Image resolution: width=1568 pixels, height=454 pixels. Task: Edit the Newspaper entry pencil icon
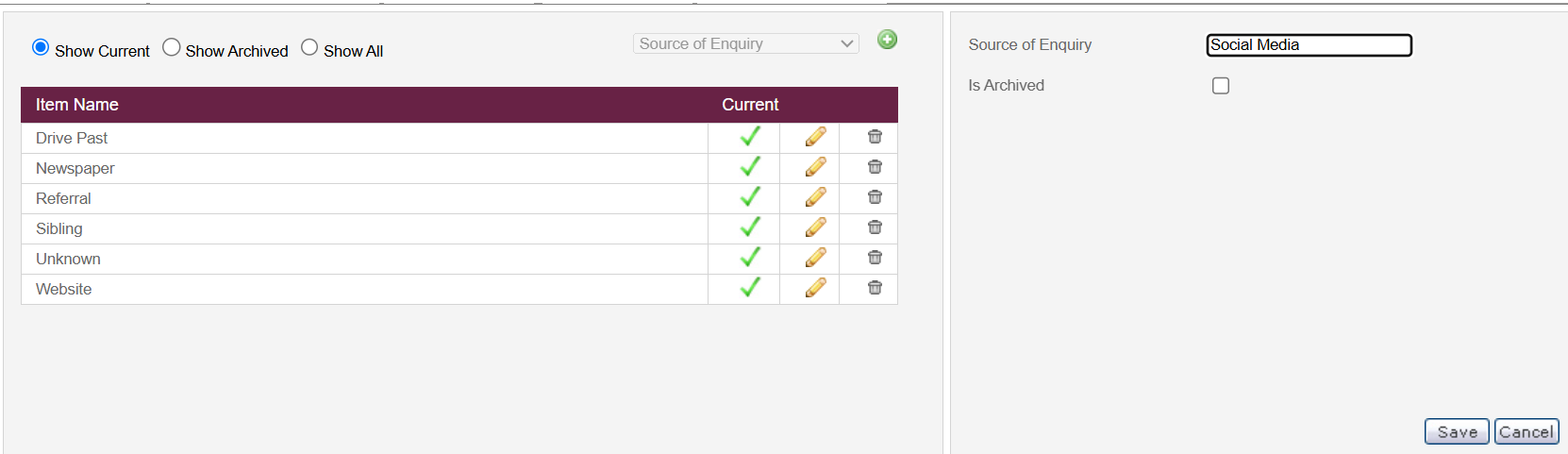(816, 167)
